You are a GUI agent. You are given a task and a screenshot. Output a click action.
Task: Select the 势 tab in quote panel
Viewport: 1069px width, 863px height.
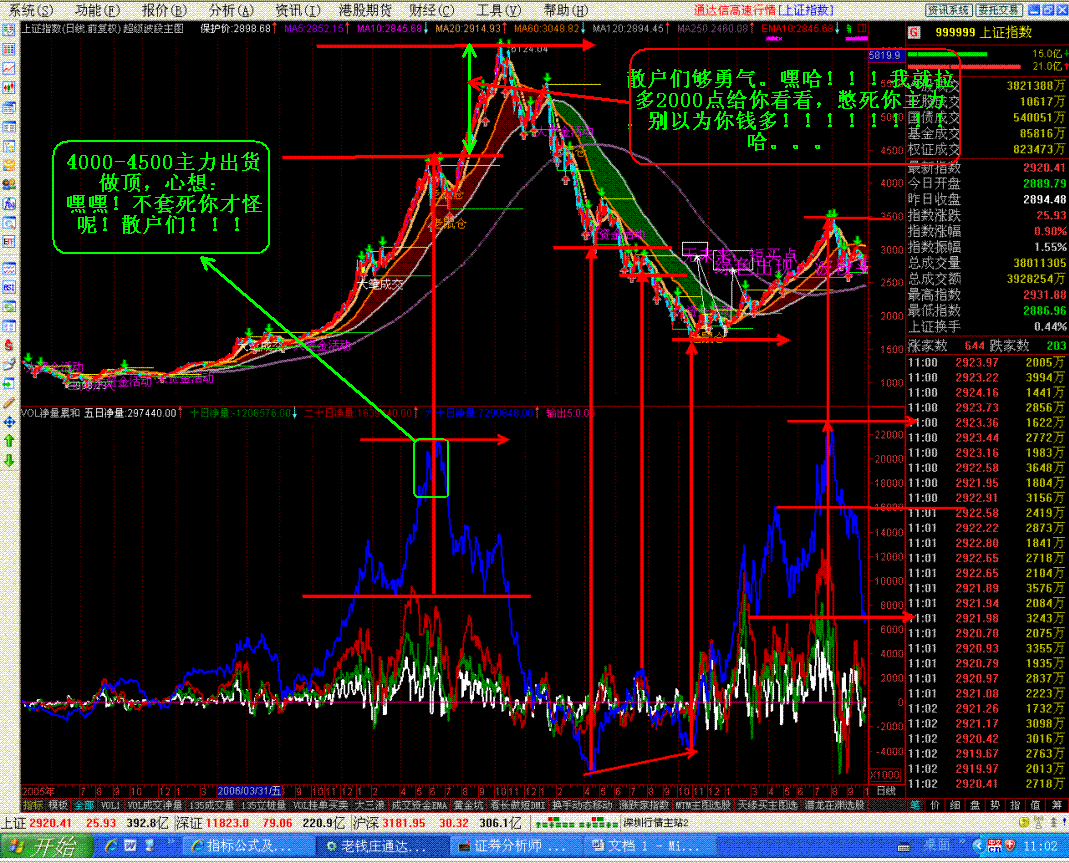click(994, 805)
